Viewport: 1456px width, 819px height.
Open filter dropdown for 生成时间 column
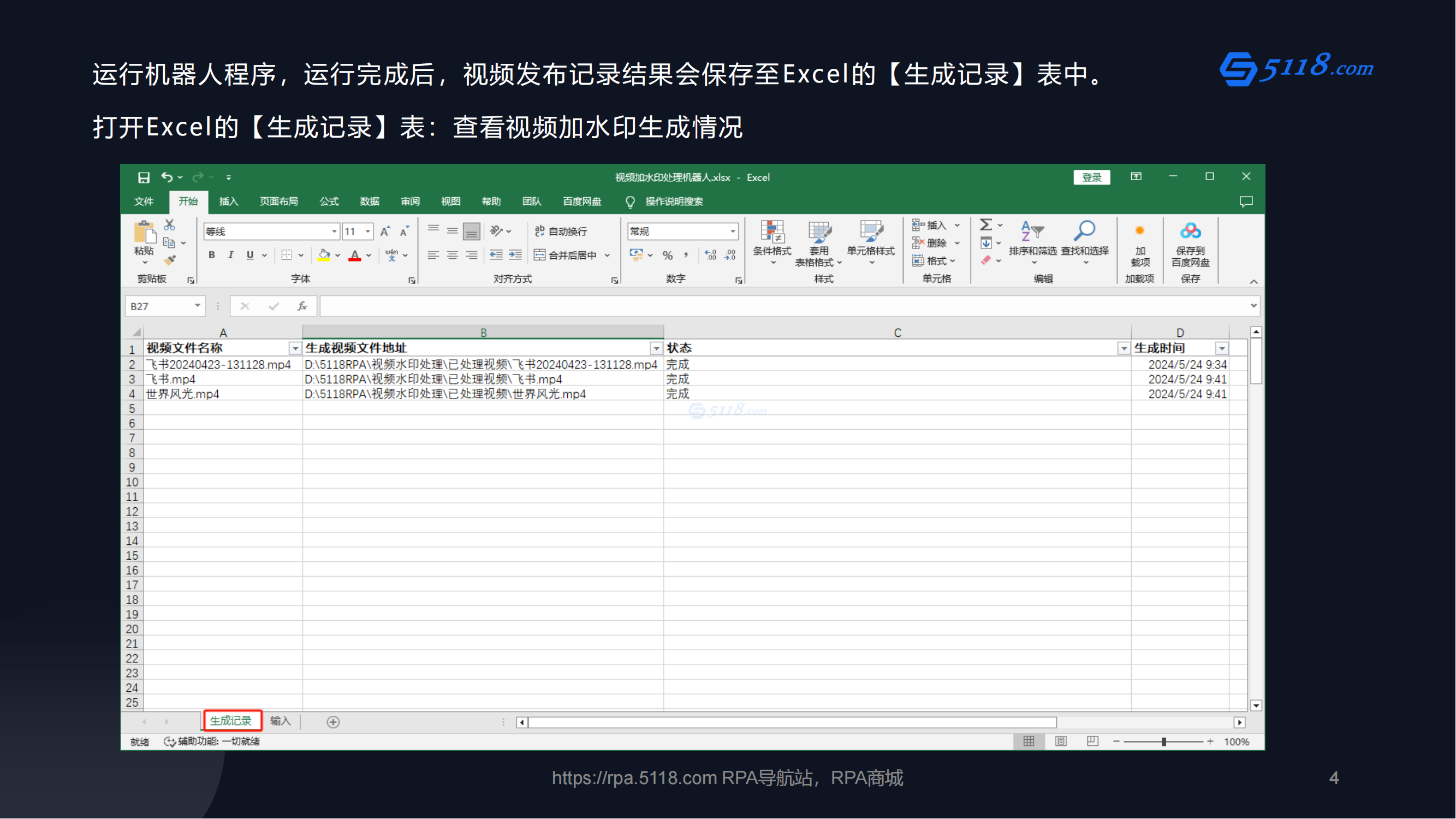1221,349
